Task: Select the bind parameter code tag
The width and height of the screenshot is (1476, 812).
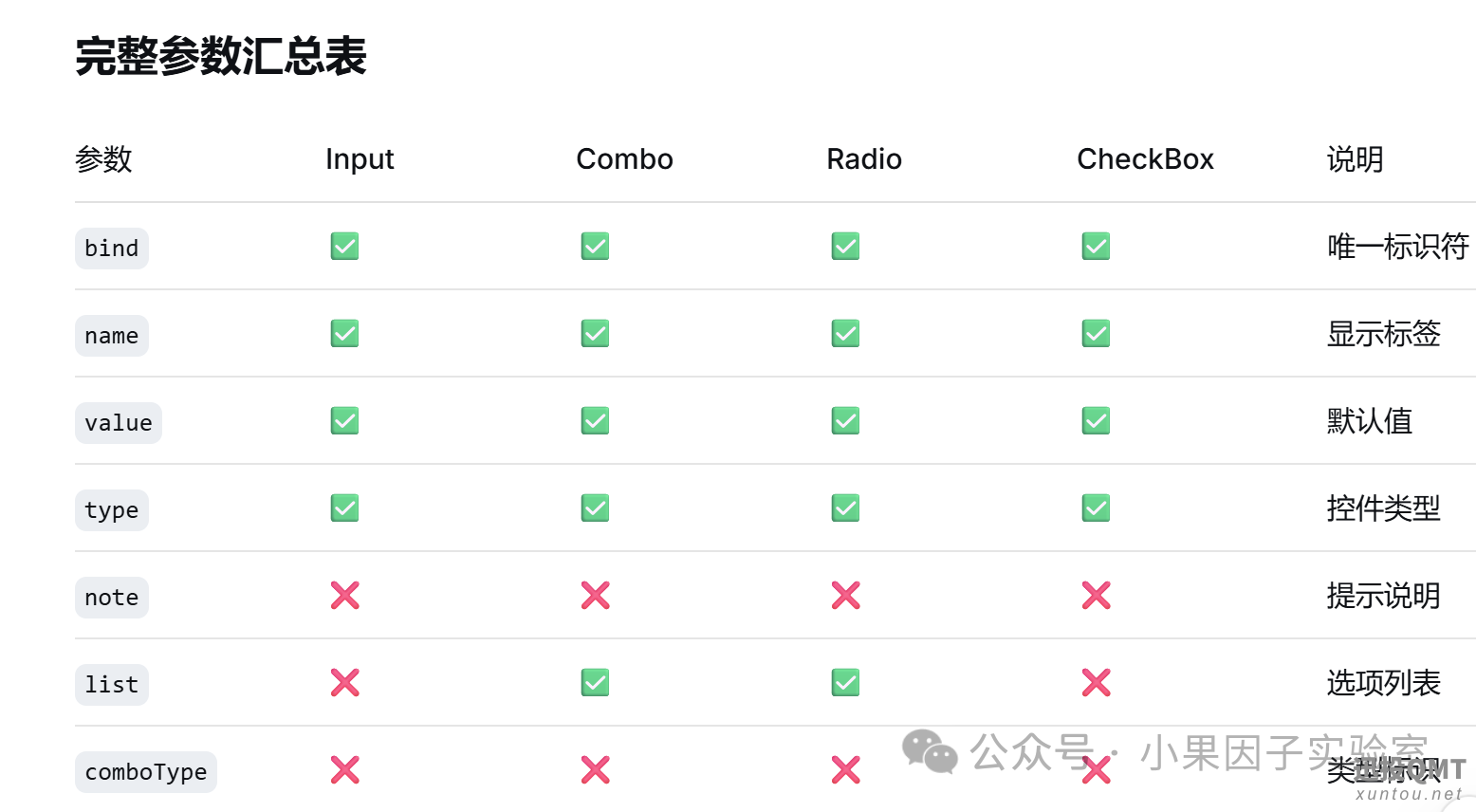Action: click(112, 249)
